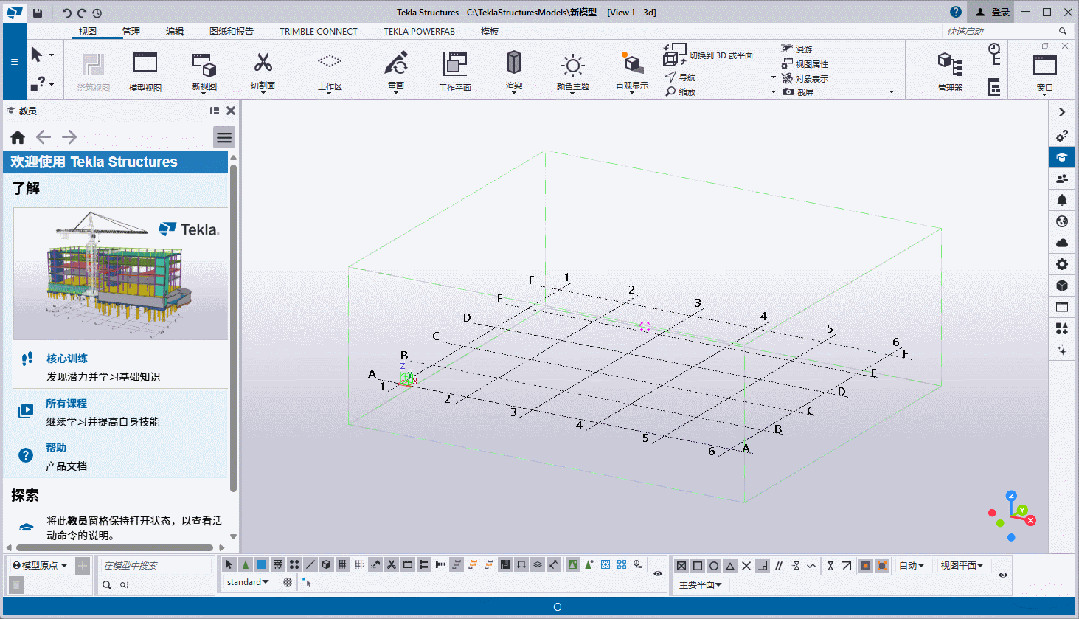
Task: Open the 自动 snapping dropdown
Action: pos(911,565)
